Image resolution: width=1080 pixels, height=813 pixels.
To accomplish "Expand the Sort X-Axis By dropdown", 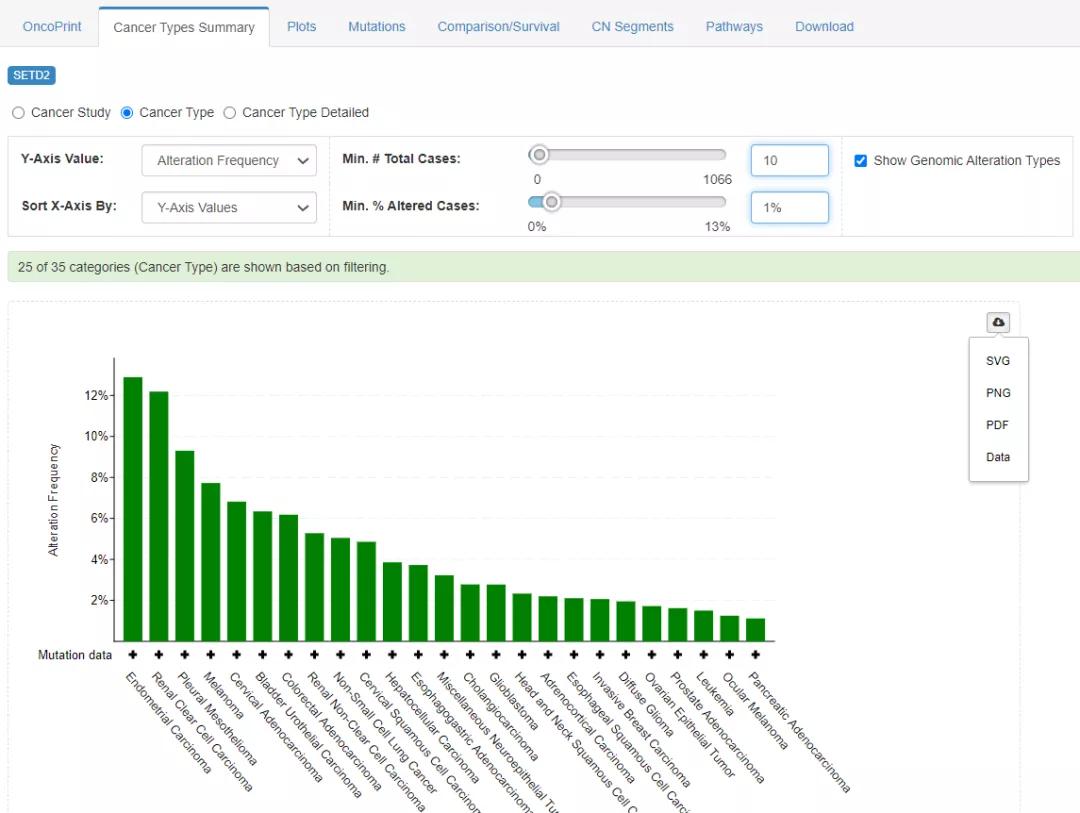I will 229,208.
